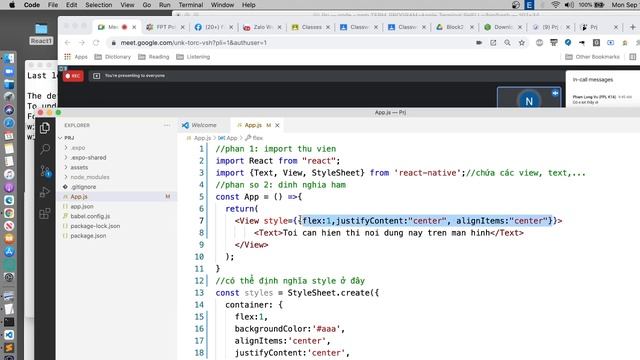Screen dimensions: 640x360
Task: Reload the Google Meet page
Action: pyautogui.click(x=96, y=42)
